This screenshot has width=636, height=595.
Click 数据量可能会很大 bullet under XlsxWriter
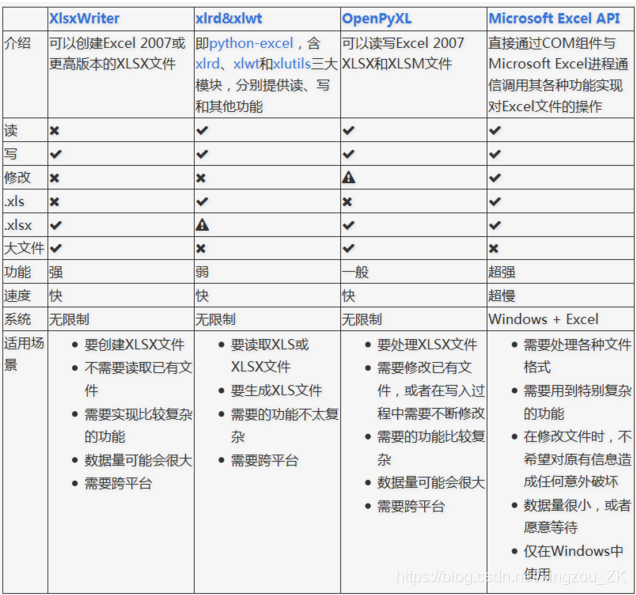click(x=138, y=460)
